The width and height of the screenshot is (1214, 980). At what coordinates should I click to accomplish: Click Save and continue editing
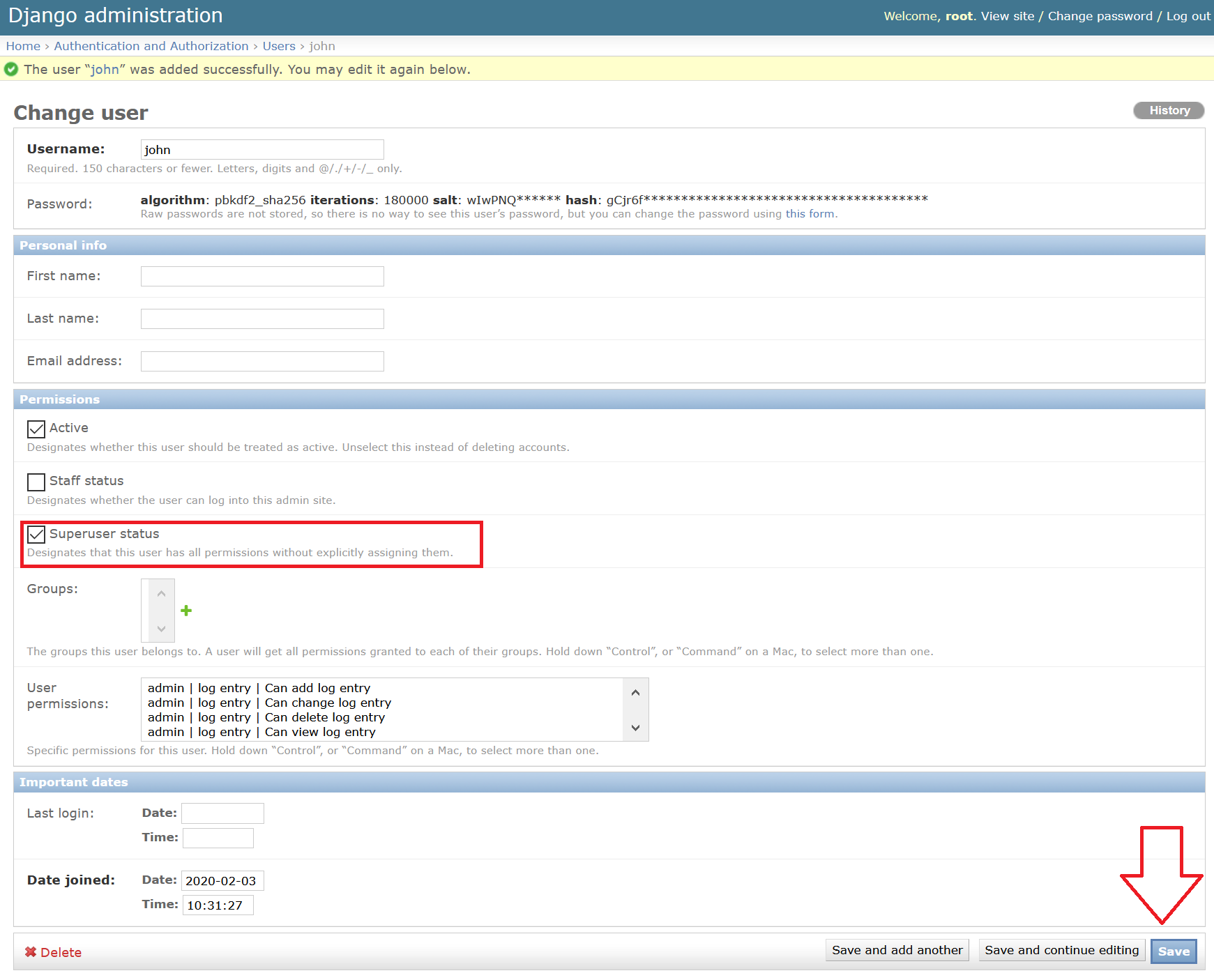[1061, 950]
